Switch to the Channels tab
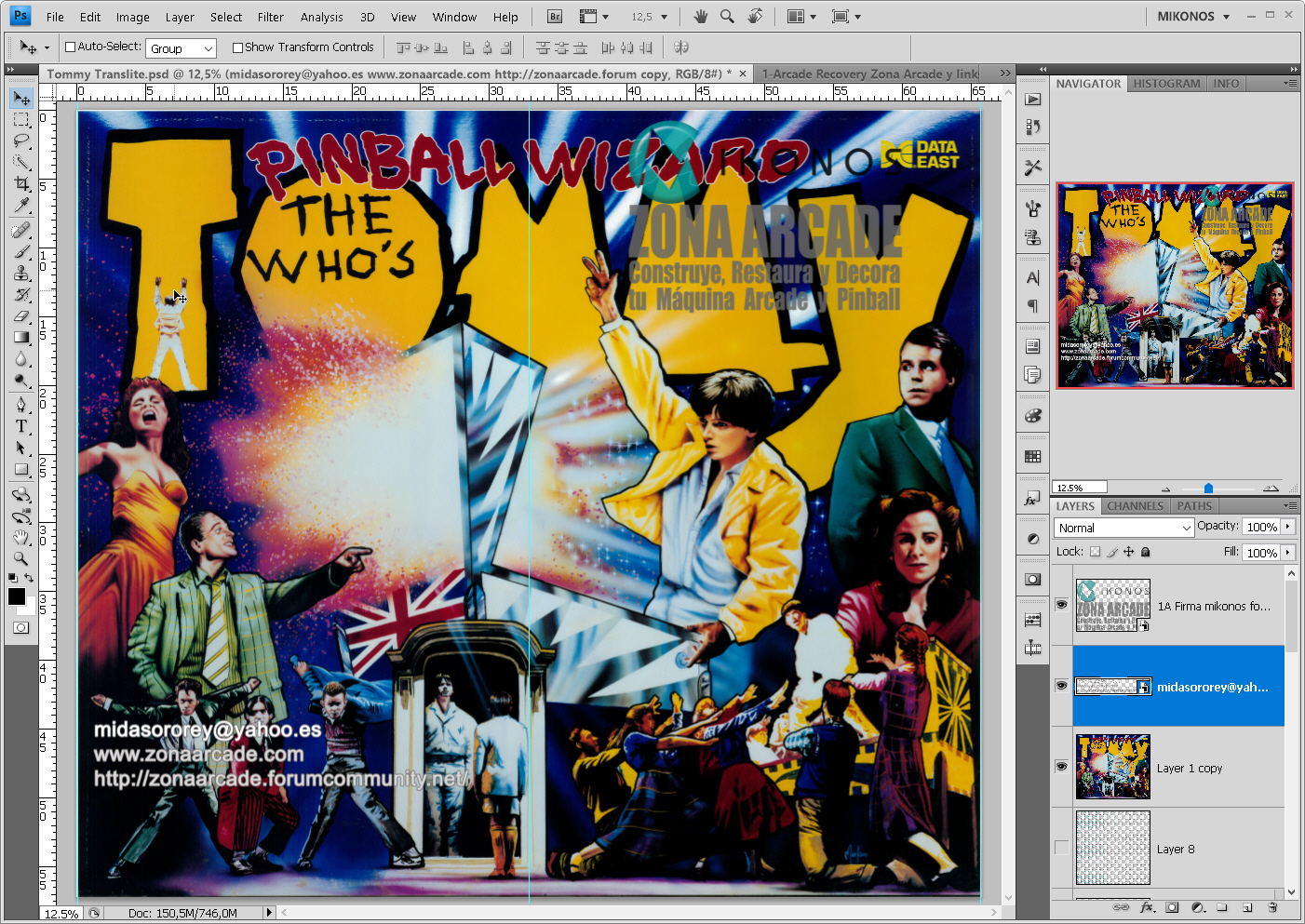The height and width of the screenshot is (924, 1305). [1135, 505]
